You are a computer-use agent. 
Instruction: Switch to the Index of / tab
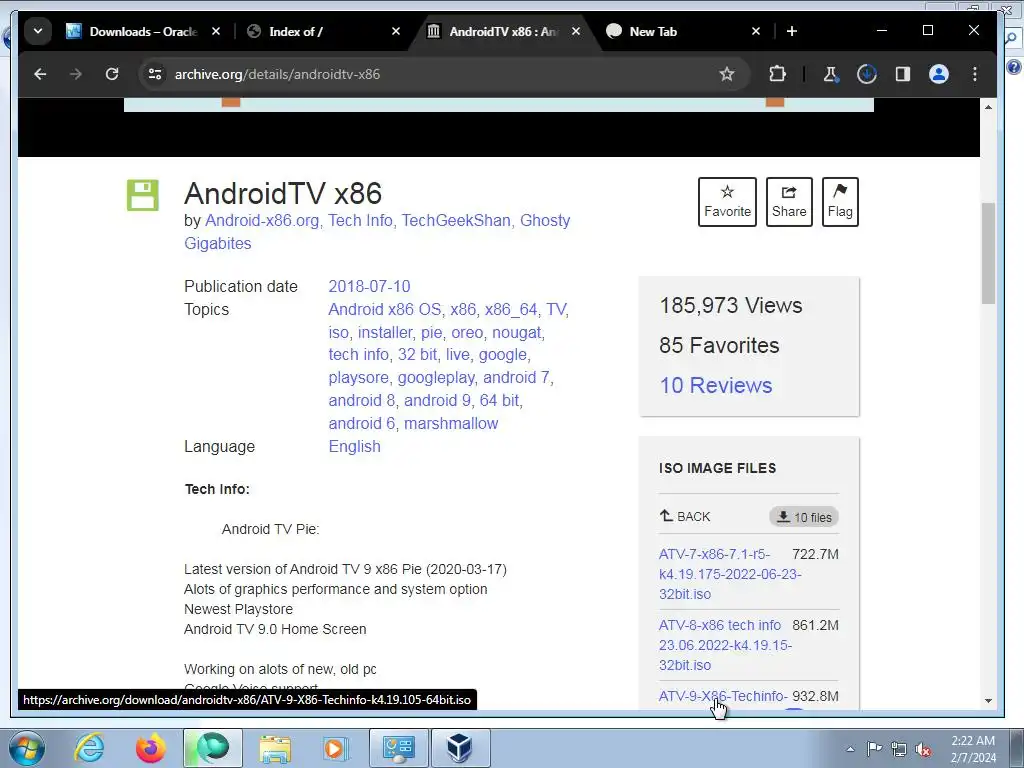coord(296,31)
